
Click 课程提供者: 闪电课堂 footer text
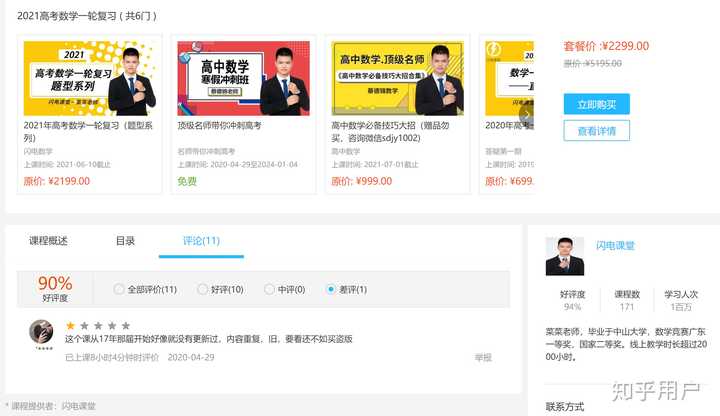(53, 406)
